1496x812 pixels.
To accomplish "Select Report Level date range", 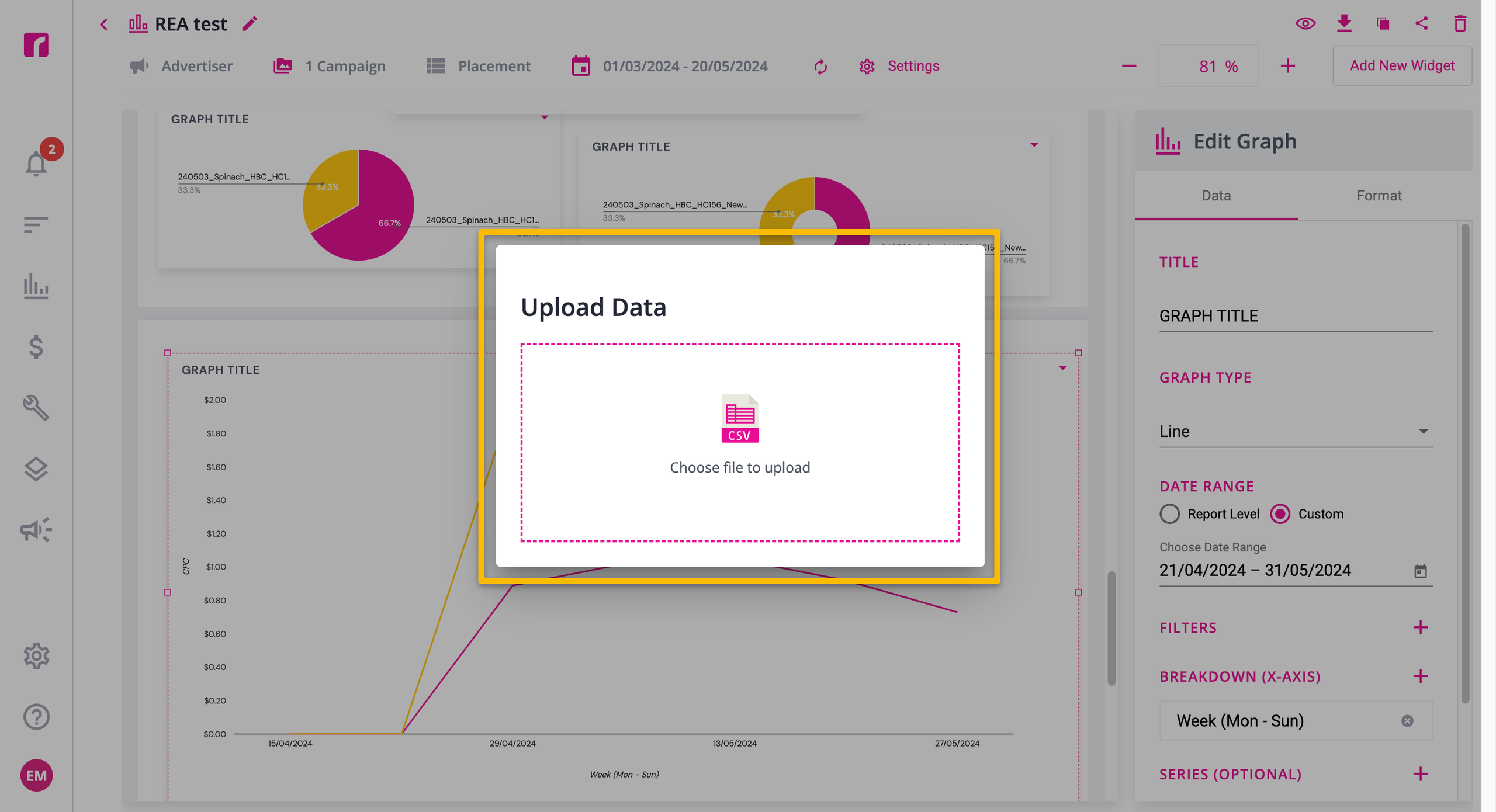I will 1169,514.
